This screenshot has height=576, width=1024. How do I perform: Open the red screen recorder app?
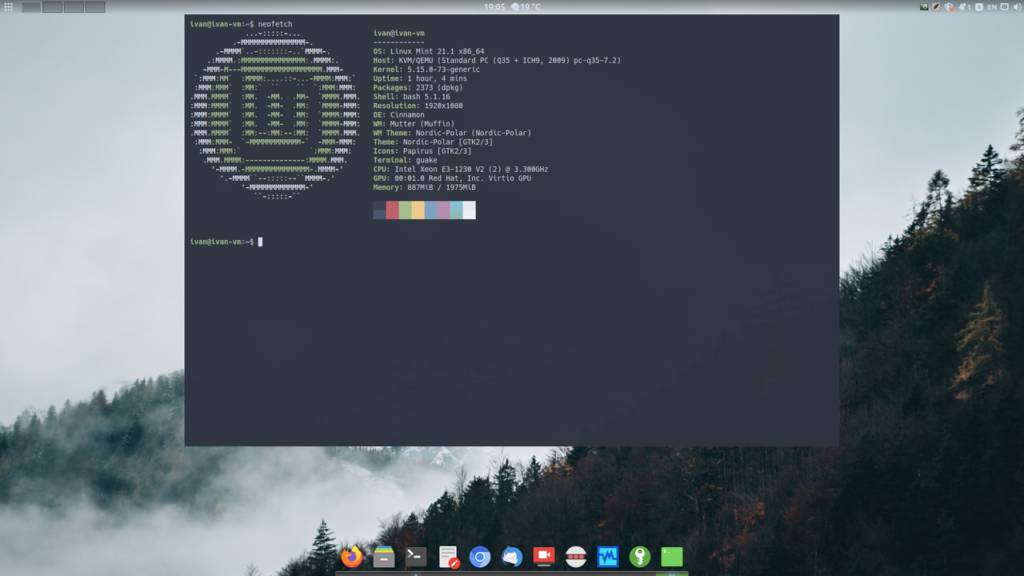[544, 557]
